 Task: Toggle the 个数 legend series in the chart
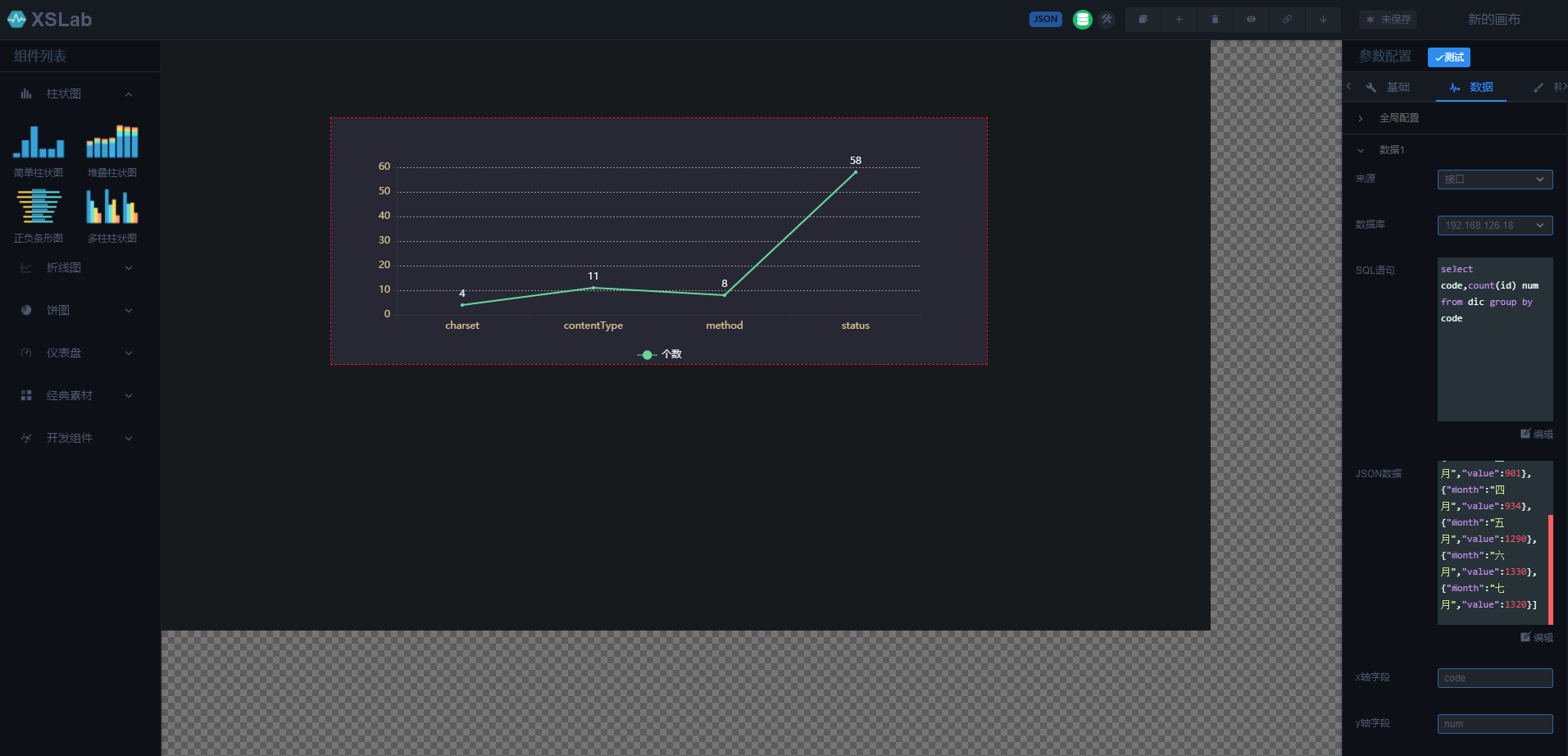coord(660,354)
